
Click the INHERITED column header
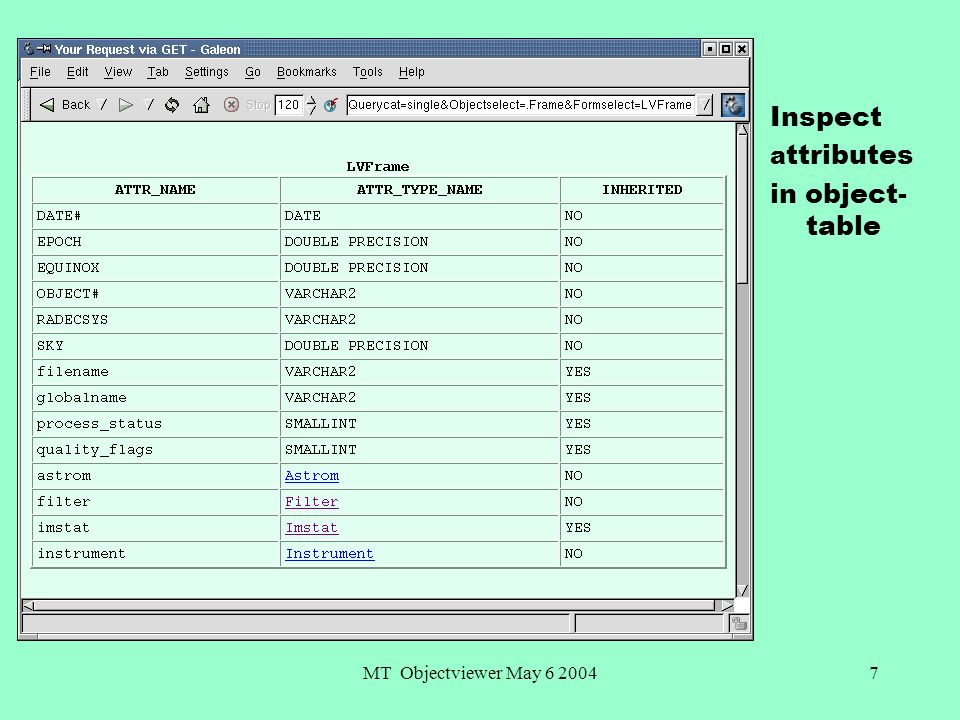click(x=642, y=190)
